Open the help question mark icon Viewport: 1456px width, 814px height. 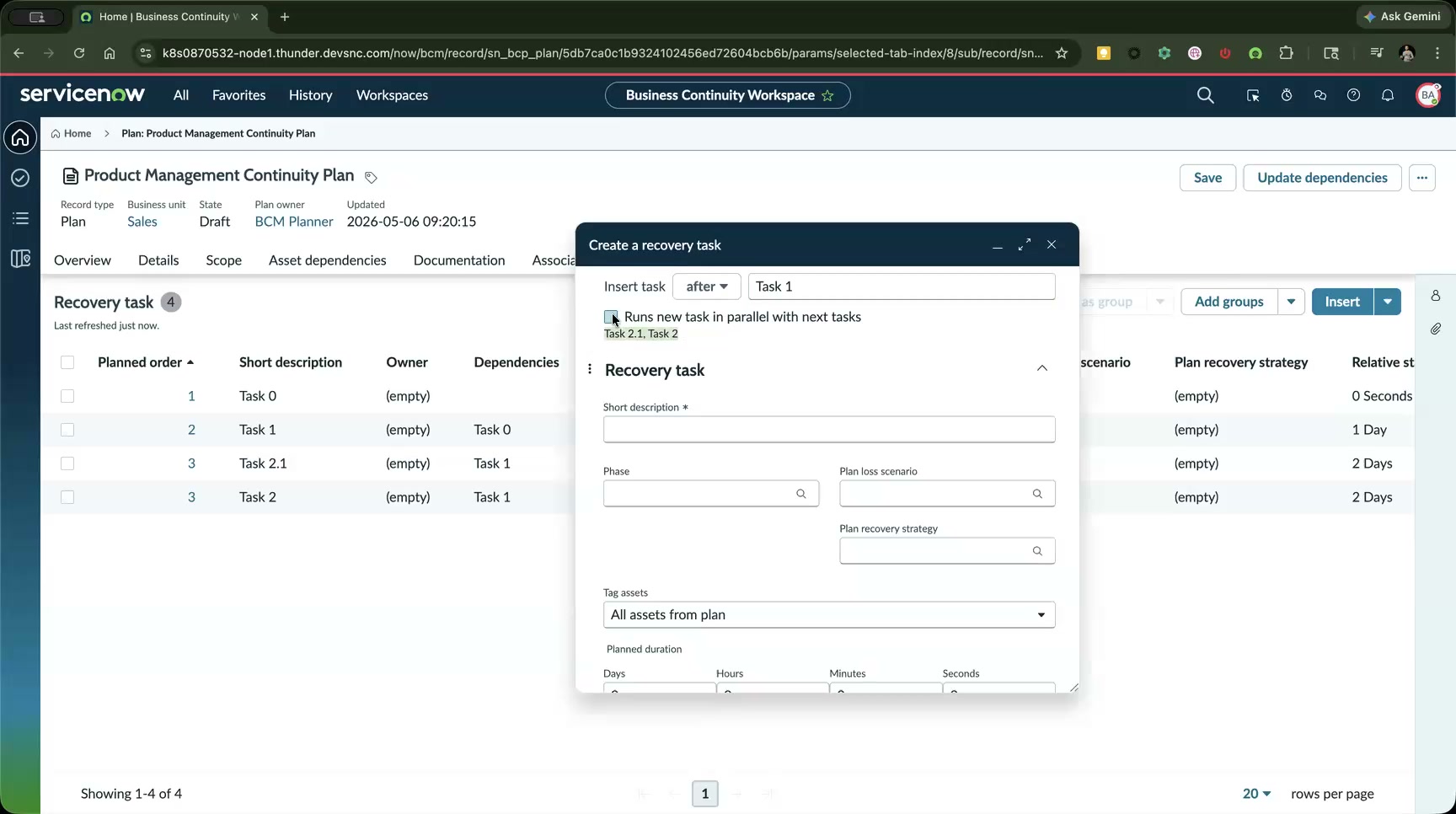coord(1353,95)
